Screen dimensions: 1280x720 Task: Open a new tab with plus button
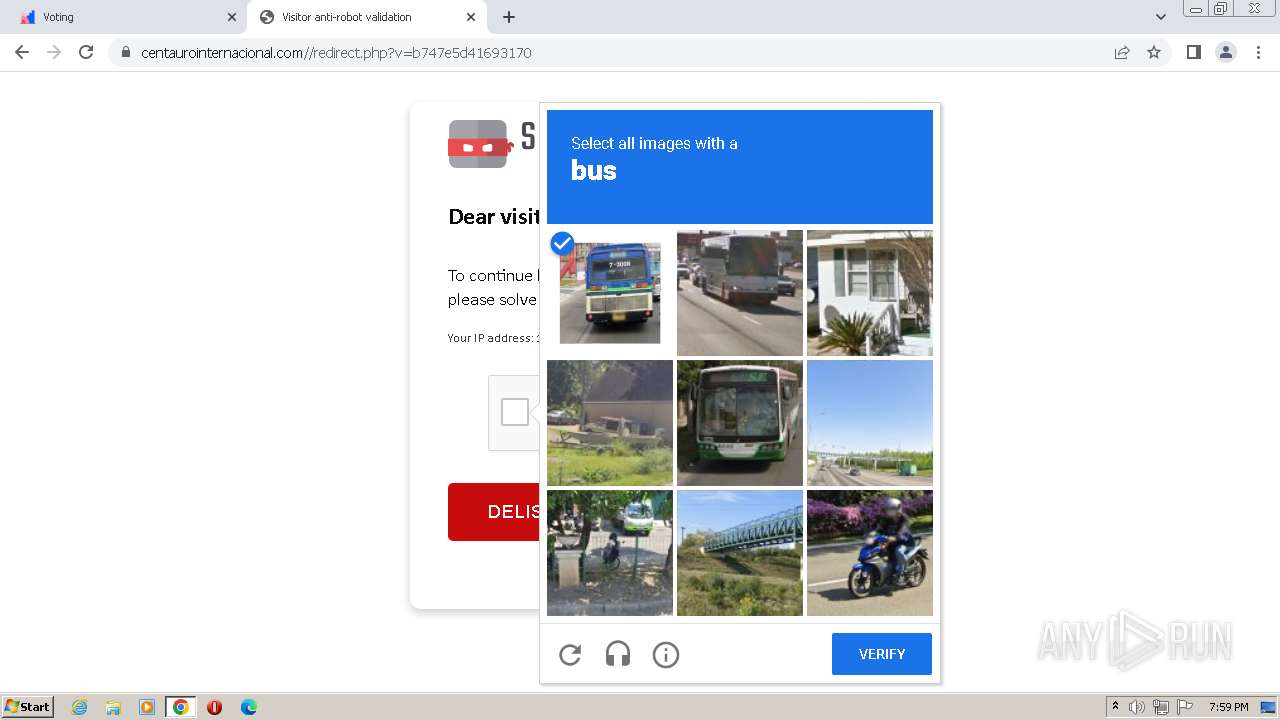pos(509,17)
